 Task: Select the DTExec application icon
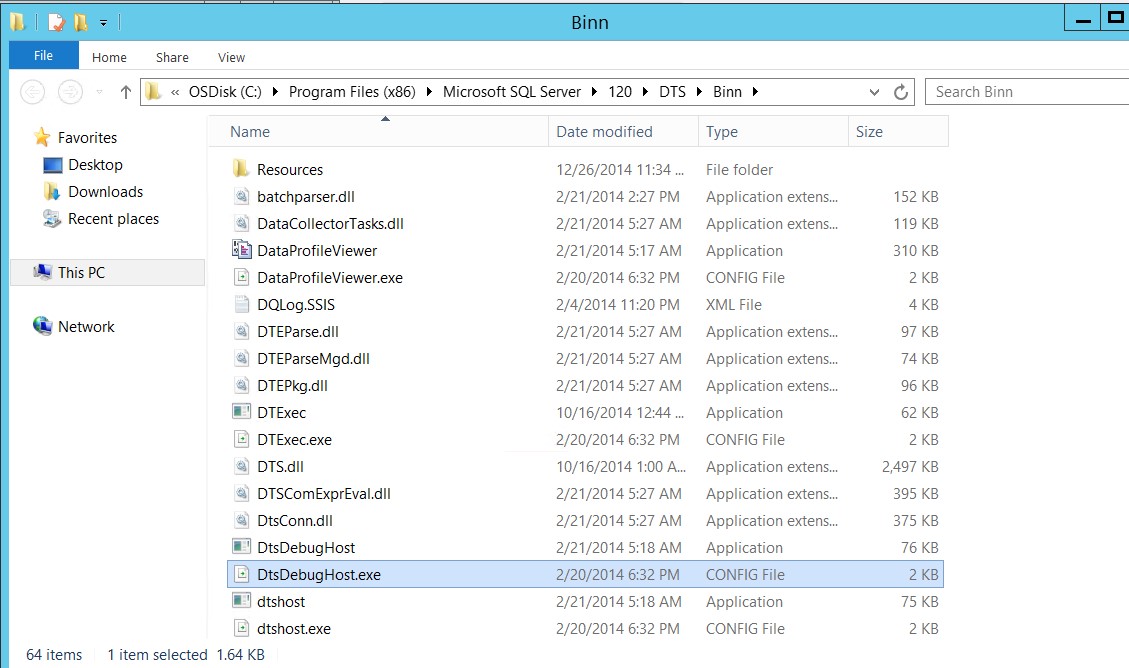241,412
